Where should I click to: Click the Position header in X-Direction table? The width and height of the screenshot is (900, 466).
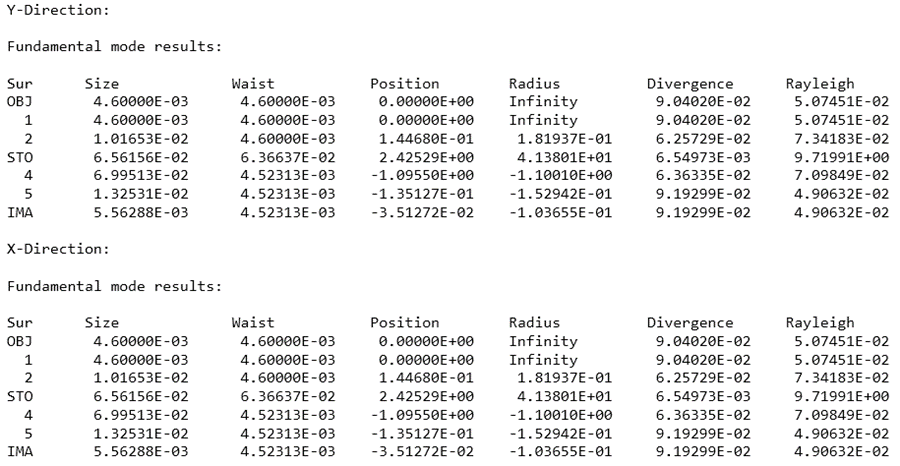click(x=404, y=323)
